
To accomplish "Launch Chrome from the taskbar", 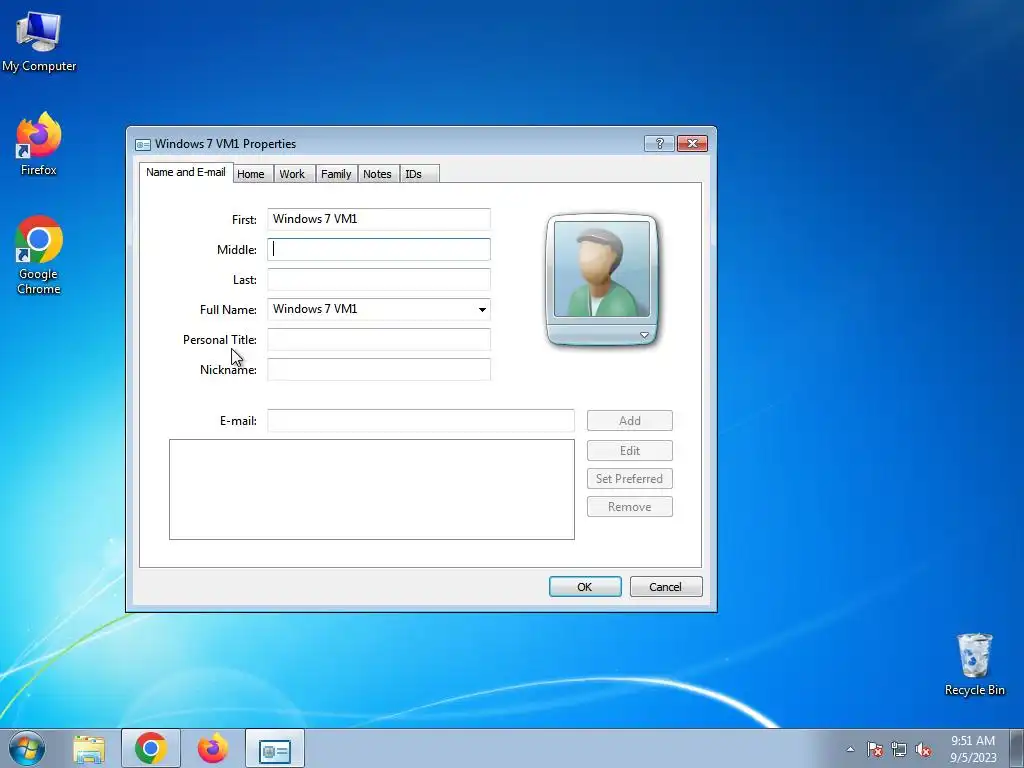I will click(151, 748).
